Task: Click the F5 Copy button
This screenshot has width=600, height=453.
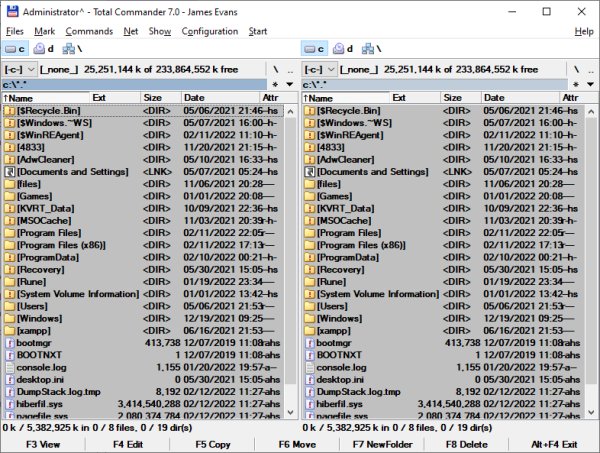Action: [x=212, y=445]
